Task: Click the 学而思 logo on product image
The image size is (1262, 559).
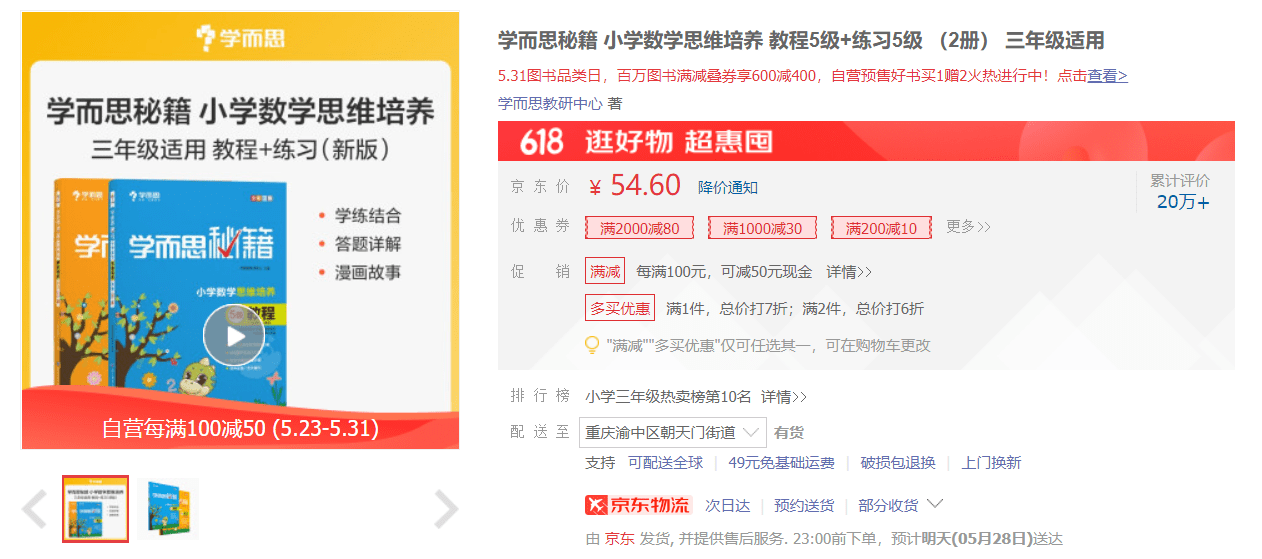Action: click(240, 38)
